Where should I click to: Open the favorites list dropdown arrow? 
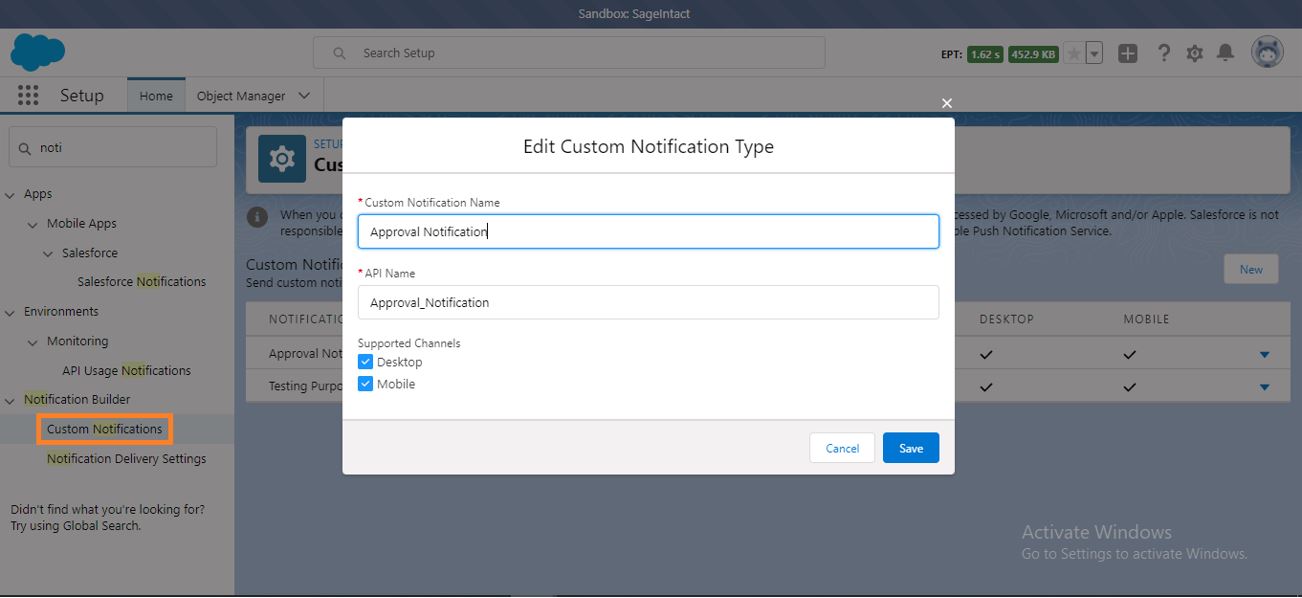(1094, 54)
